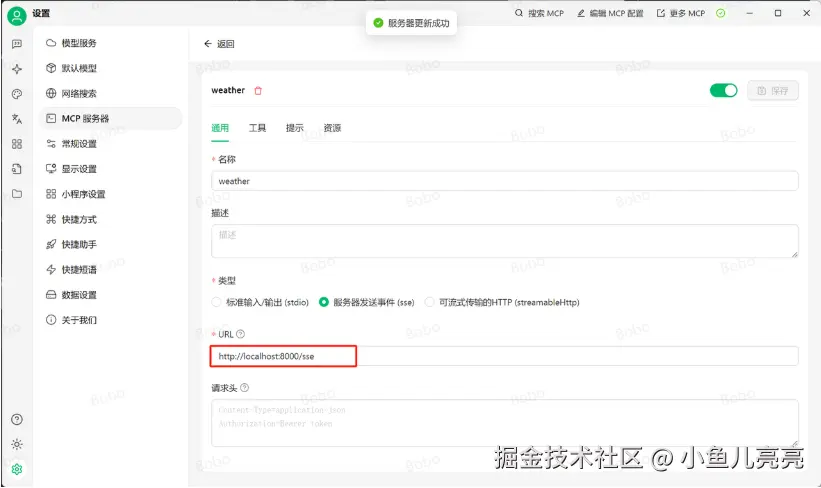Switch to the 通用 tab
The height and width of the screenshot is (488, 821).
[220, 128]
